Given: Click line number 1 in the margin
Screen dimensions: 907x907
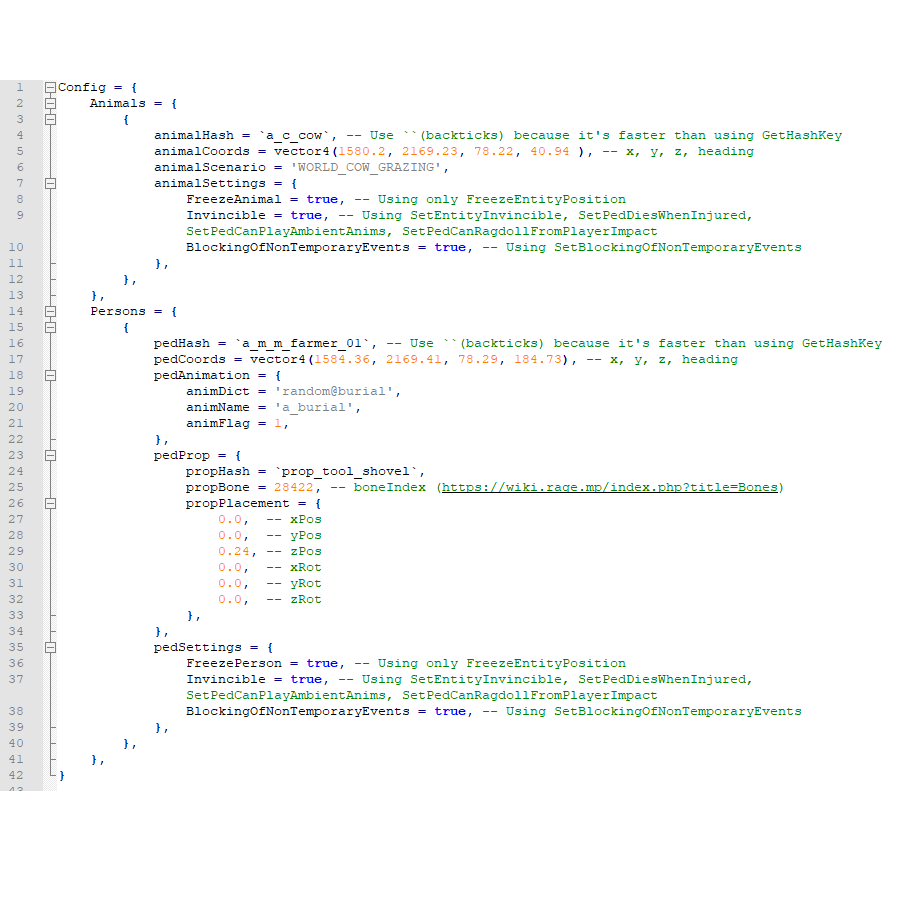Looking at the screenshot, I should [20, 87].
